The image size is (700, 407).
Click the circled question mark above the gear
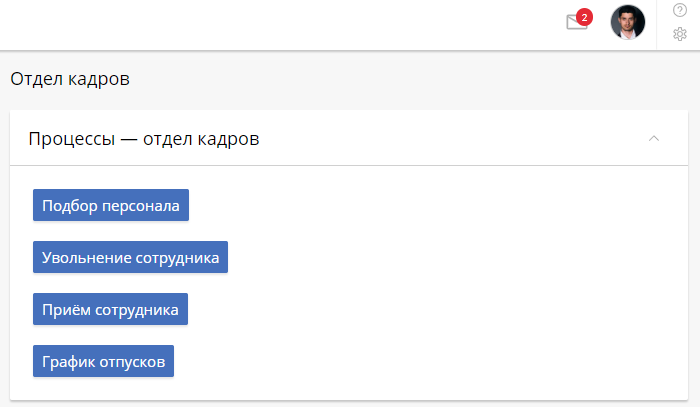pyautogui.click(x=679, y=10)
